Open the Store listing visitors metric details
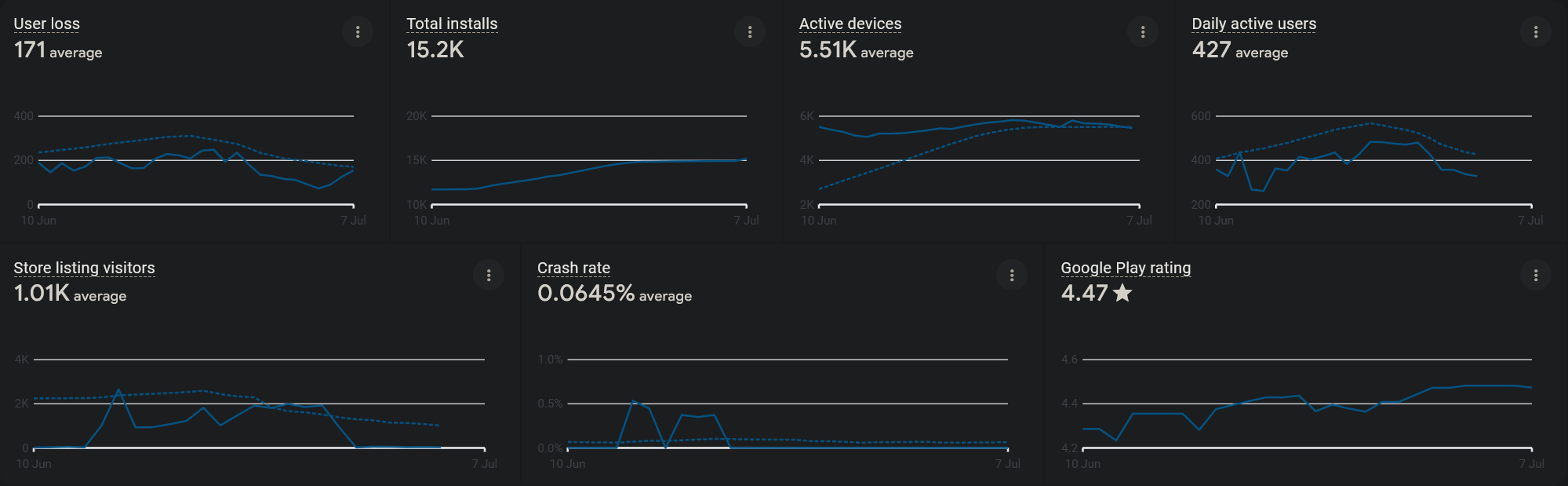Image resolution: width=1568 pixels, height=486 pixels. coord(84,268)
